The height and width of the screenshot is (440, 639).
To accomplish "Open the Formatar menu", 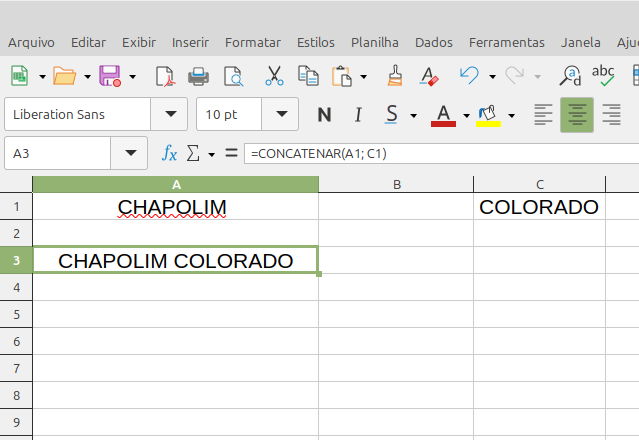I will click(252, 42).
